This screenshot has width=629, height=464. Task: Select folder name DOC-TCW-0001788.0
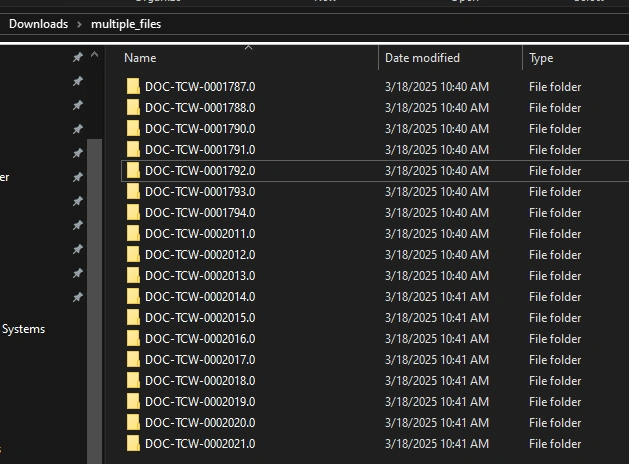[200, 107]
